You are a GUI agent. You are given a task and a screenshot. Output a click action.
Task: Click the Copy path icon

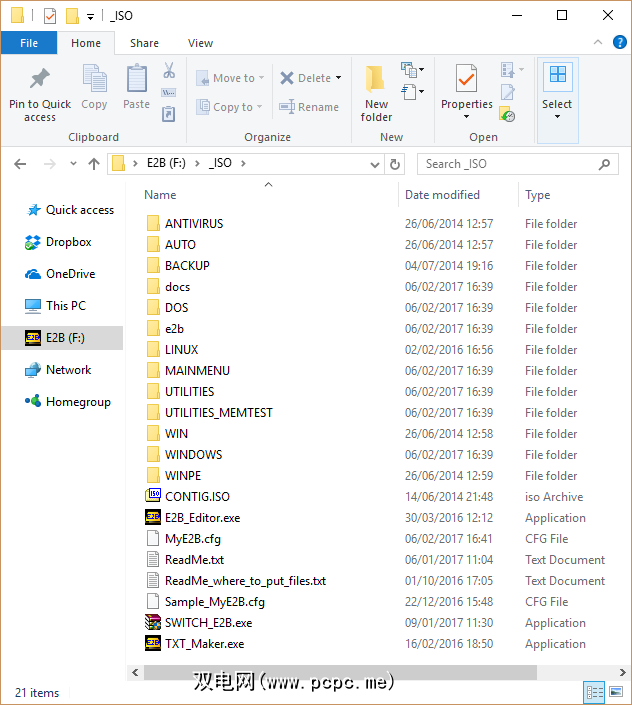point(169,93)
